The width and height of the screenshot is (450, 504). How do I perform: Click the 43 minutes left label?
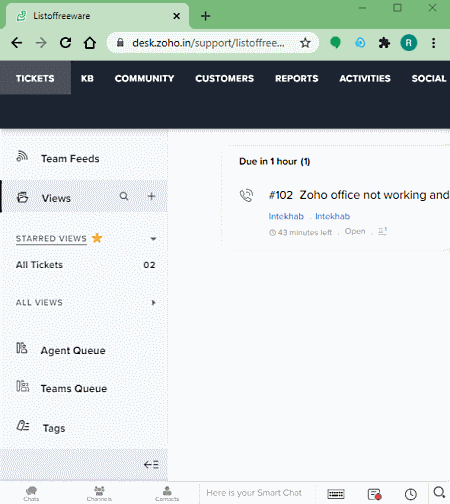point(305,232)
